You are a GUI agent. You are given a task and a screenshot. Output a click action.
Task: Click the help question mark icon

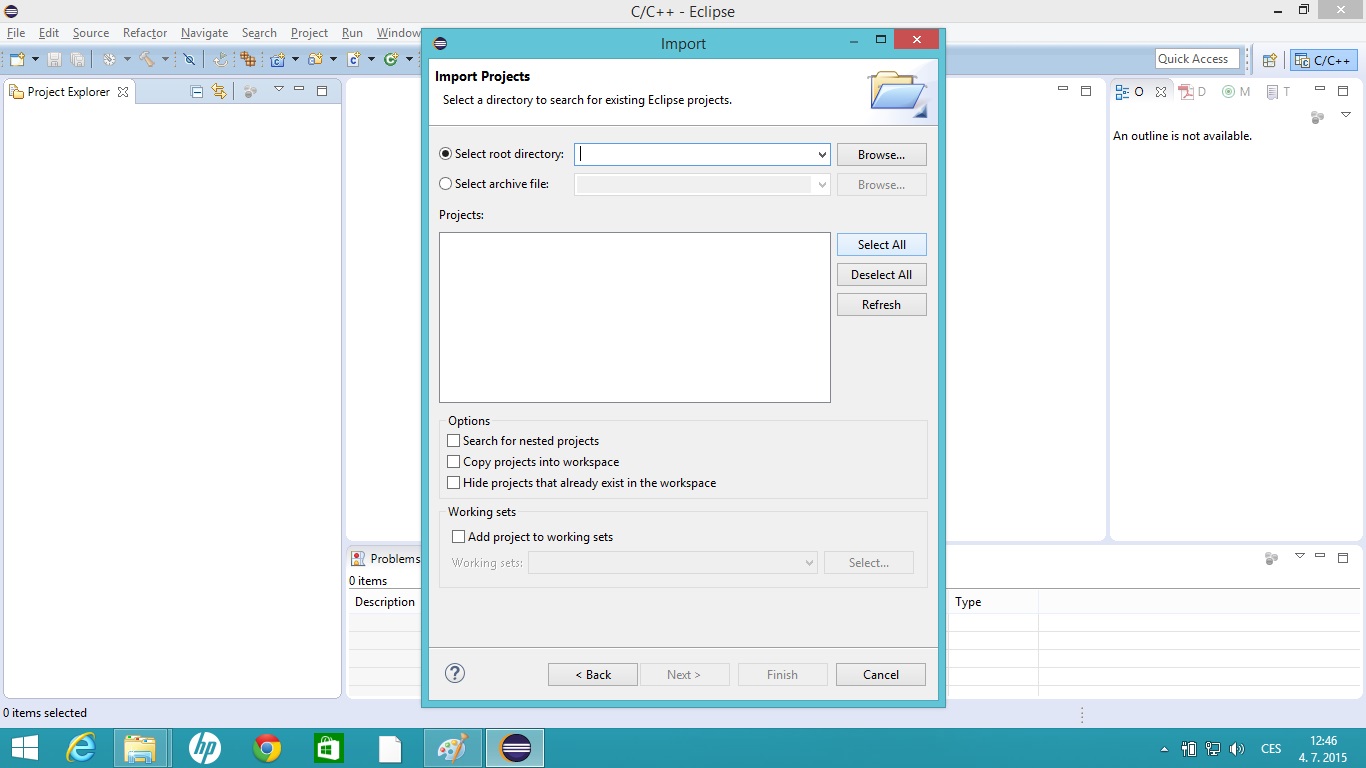pyautogui.click(x=455, y=673)
